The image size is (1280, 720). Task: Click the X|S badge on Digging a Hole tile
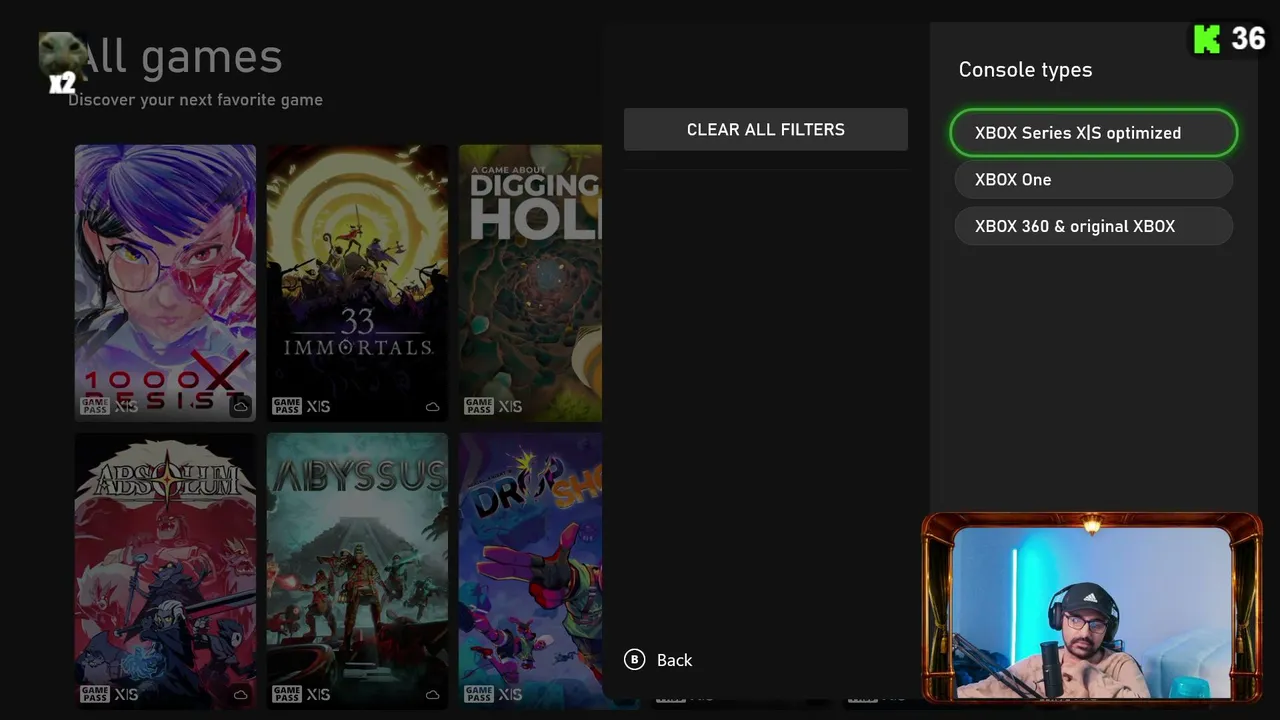pos(510,406)
